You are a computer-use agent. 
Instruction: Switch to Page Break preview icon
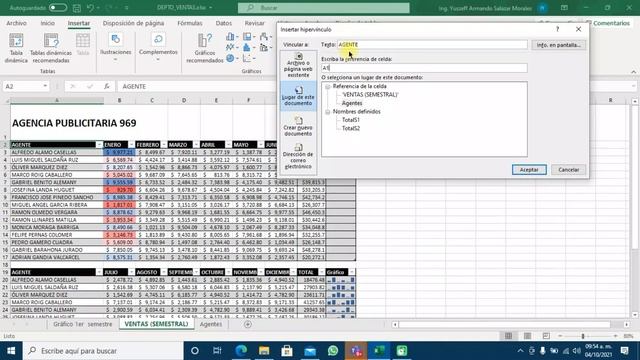[546, 336]
